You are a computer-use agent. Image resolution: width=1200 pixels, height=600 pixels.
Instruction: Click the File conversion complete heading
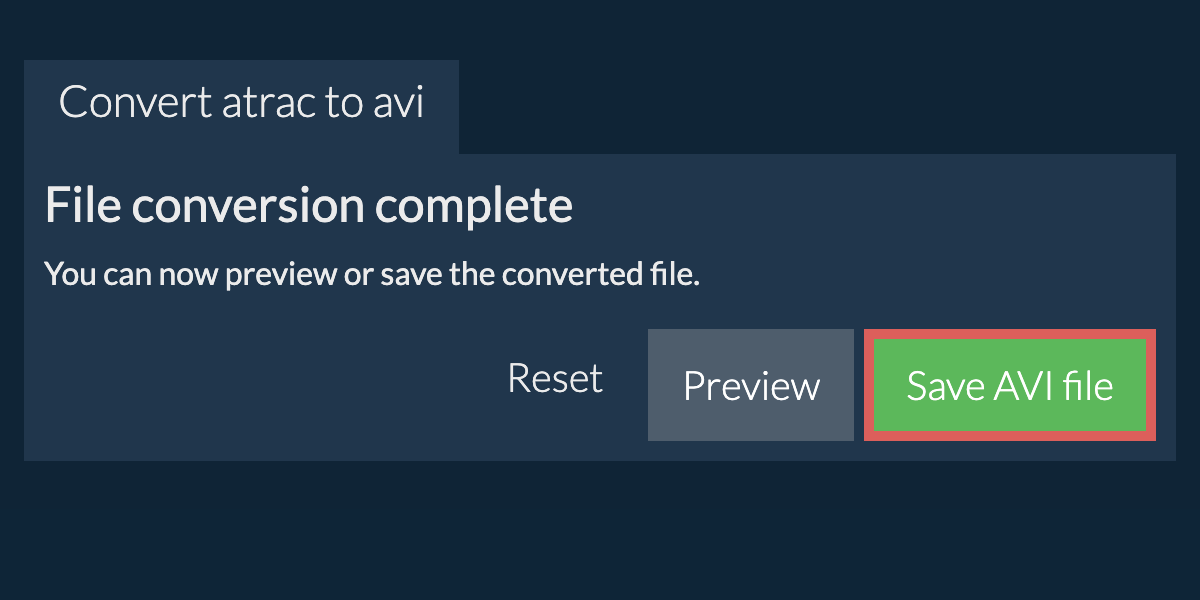coord(309,207)
